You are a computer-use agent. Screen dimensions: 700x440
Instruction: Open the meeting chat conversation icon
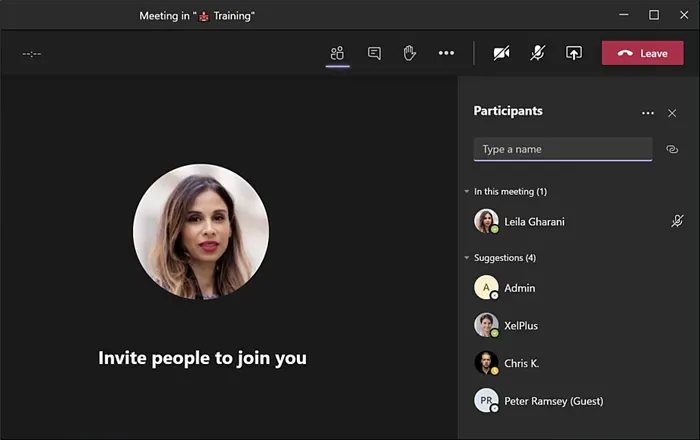[x=374, y=53]
